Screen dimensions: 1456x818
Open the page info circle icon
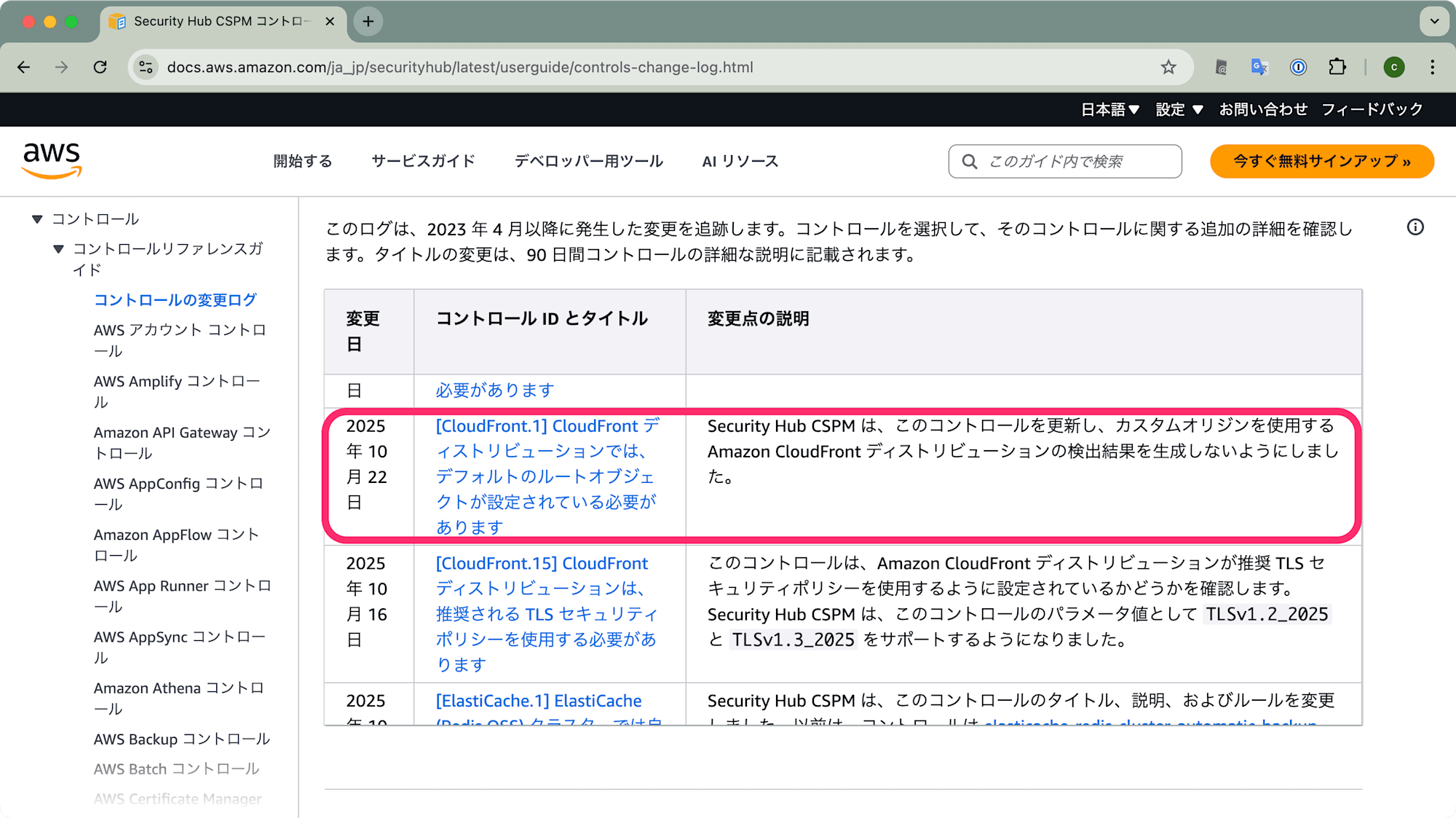click(x=1415, y=227)
